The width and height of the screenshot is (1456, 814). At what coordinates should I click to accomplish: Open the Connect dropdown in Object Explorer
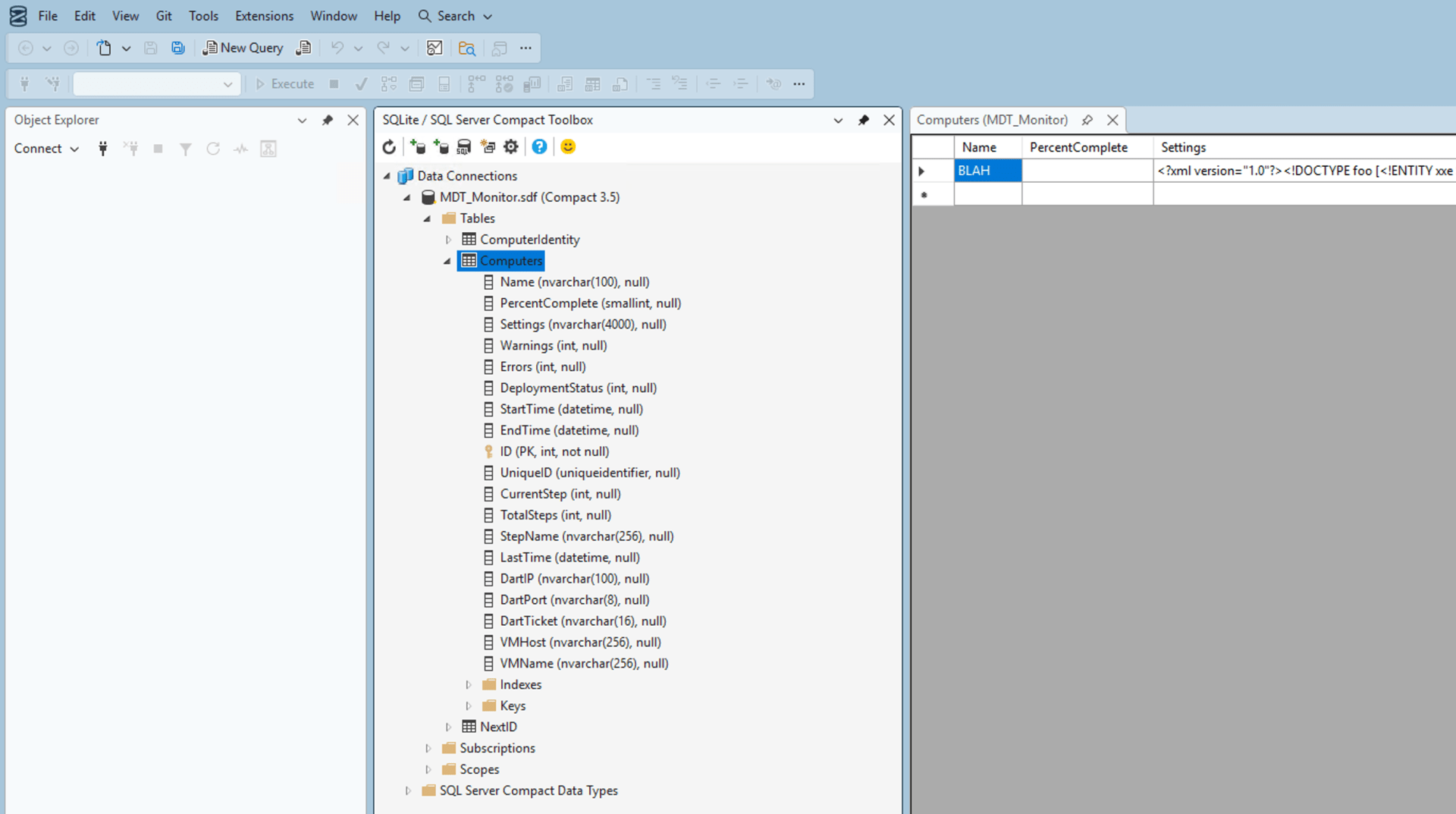click(x=46, y=149)
